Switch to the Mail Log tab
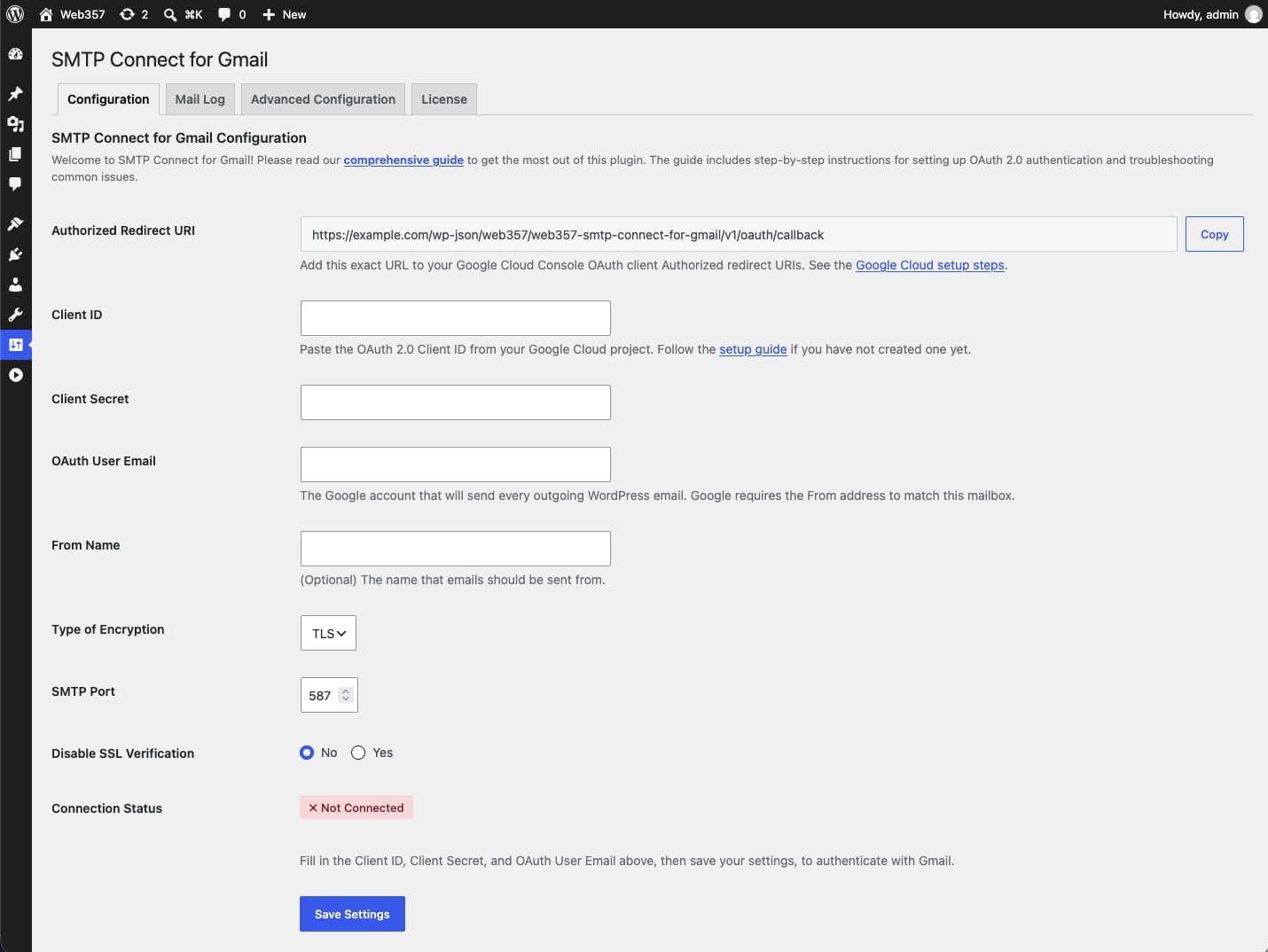Screen dimensions: 1268x952 [200, 99]
